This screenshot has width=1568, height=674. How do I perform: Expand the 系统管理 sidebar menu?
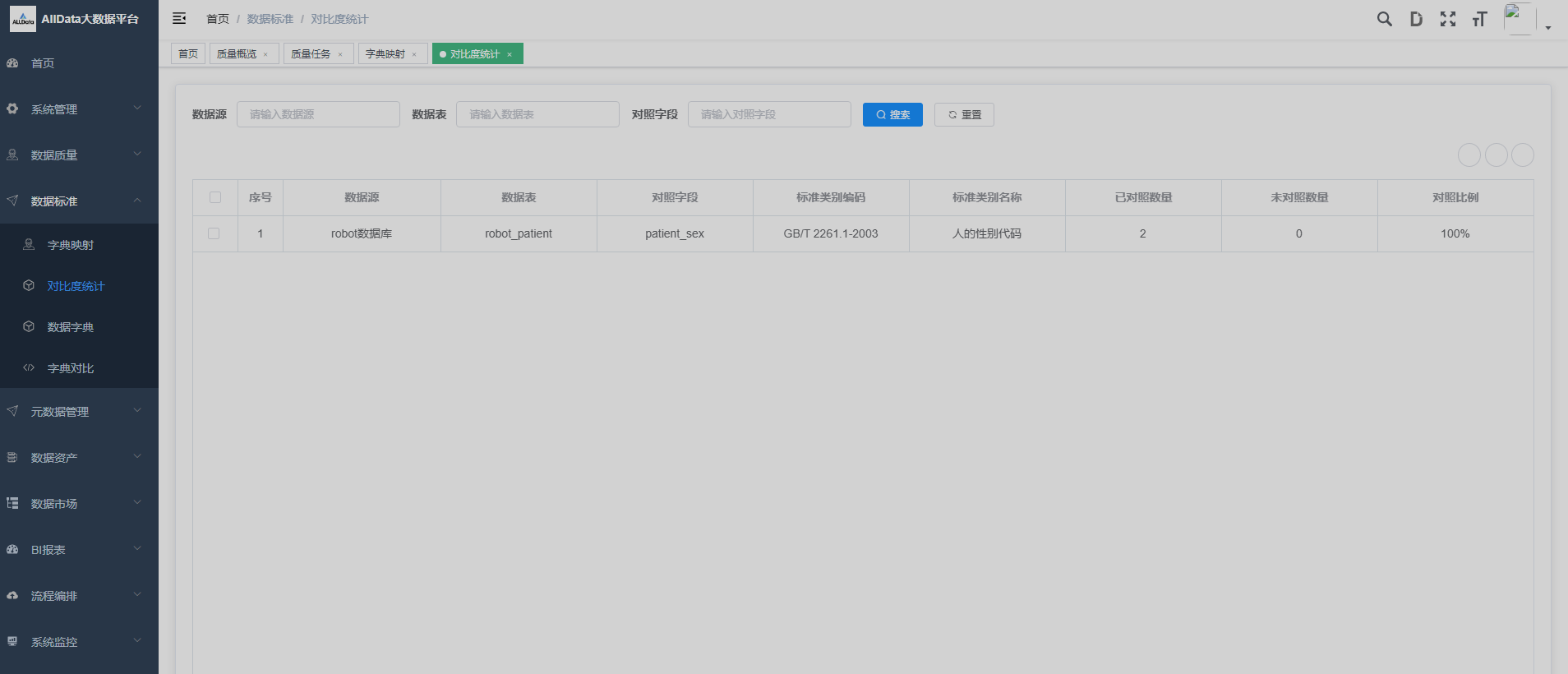79,109
